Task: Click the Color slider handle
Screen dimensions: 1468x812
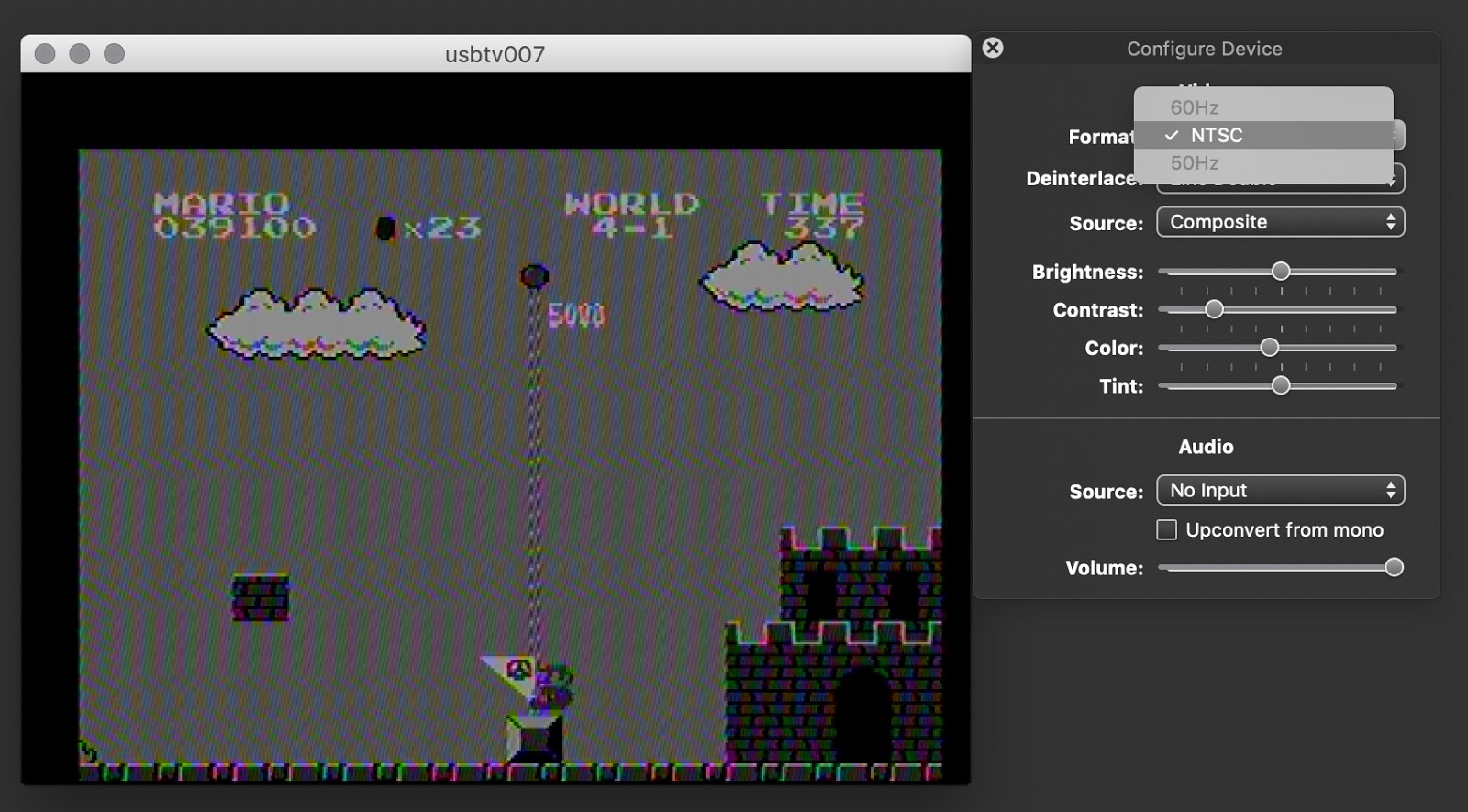Action: 1269,347
